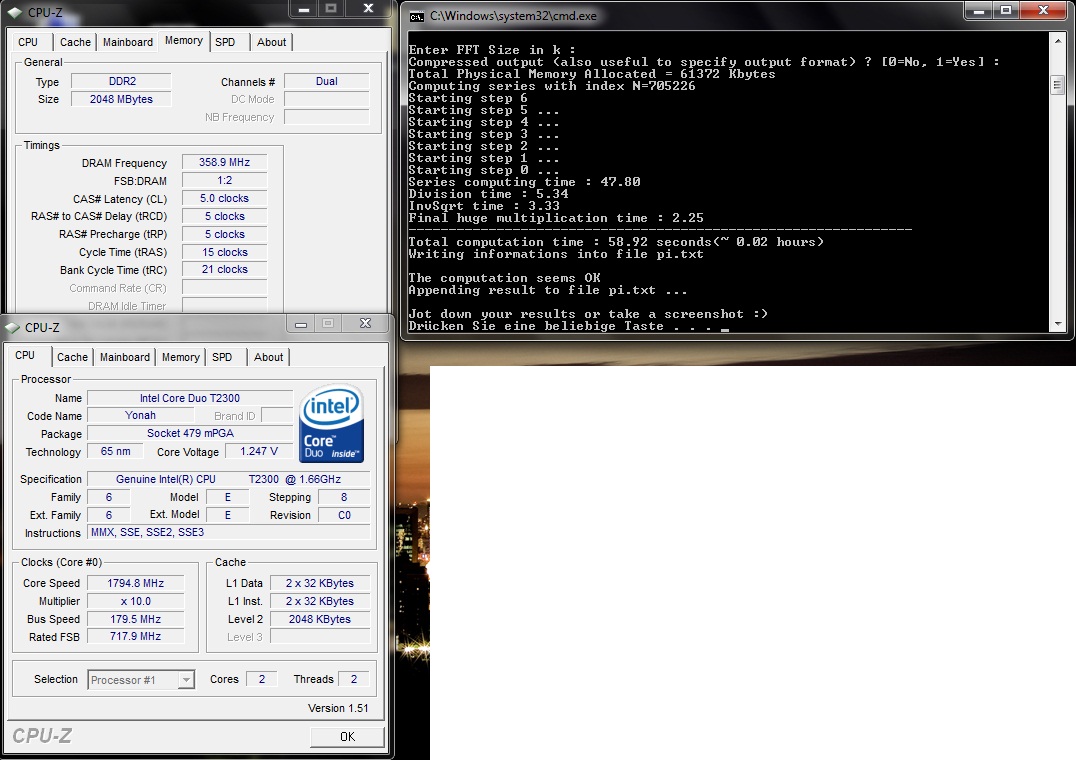Minimize the cmd.exe window
The height and width of the screenshot is (760, 1076).
[979, 10]
